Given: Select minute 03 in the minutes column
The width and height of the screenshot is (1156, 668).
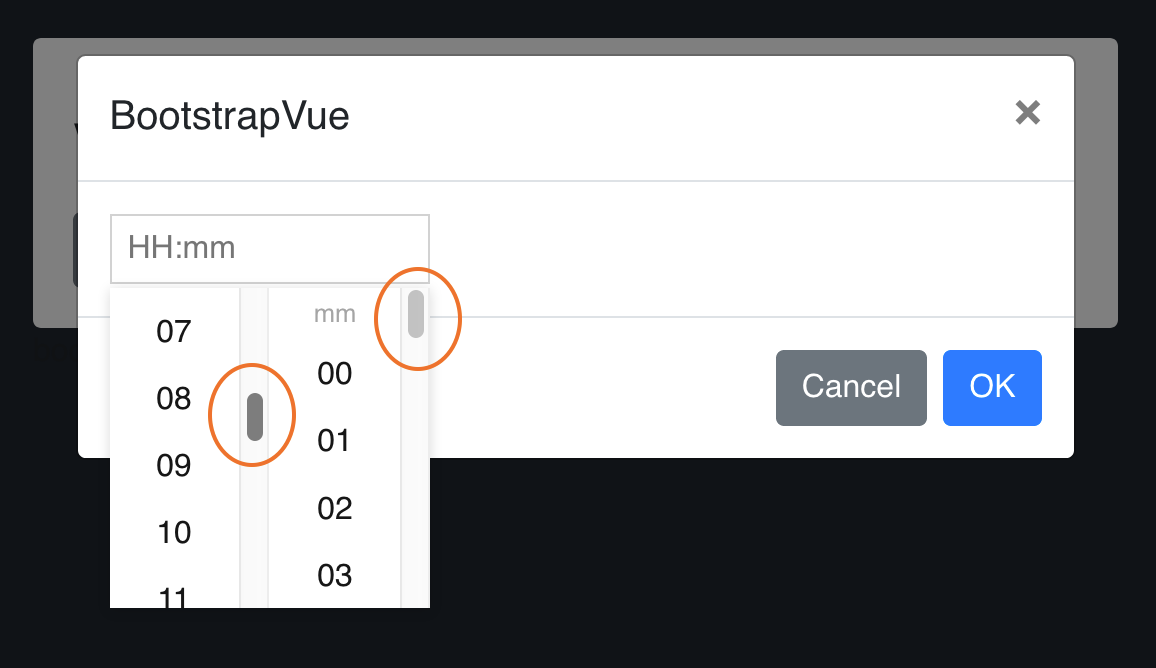Looking at the screenshot, I should point(334,575).
